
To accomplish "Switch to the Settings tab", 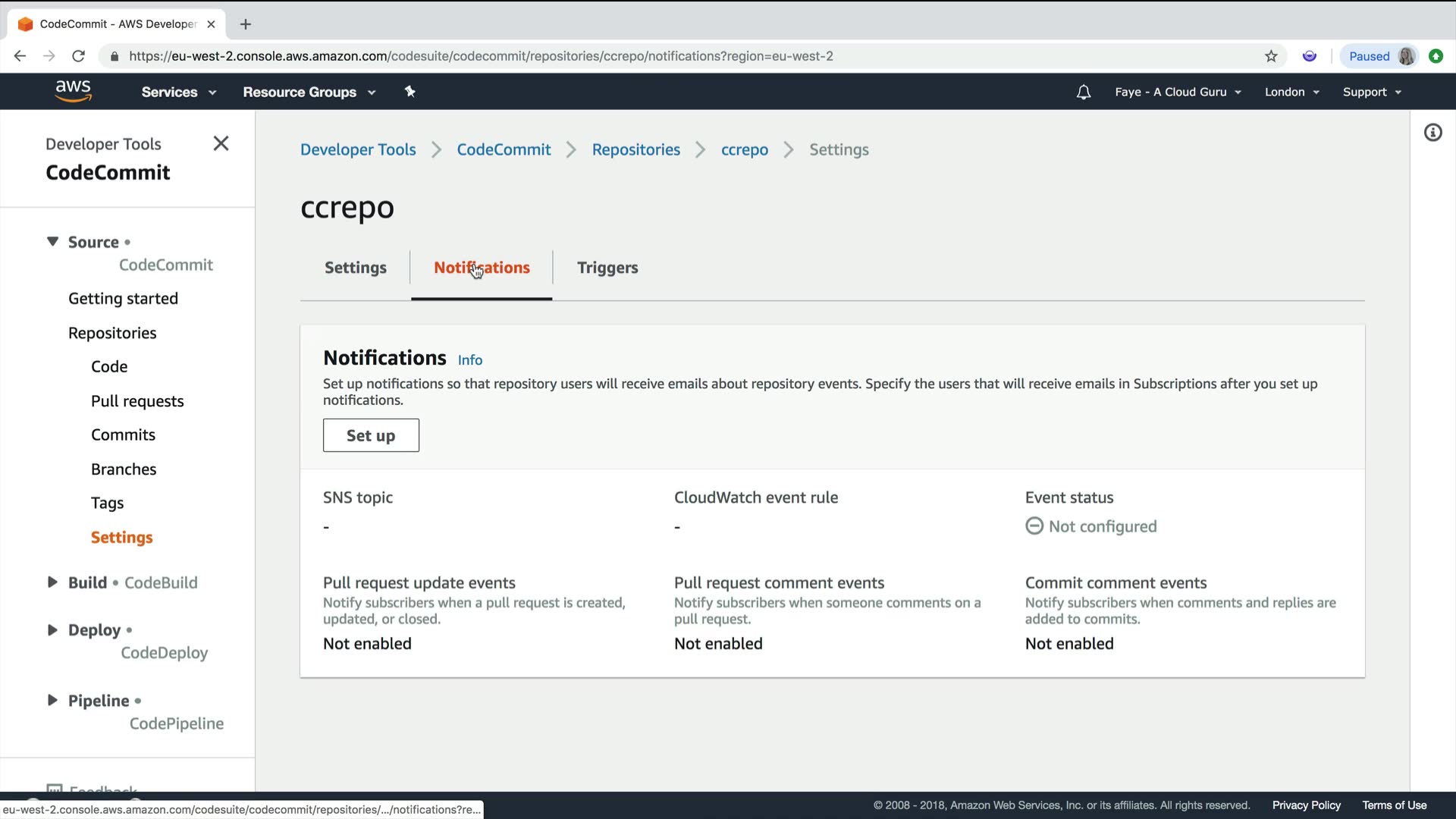I will (355, 268).
